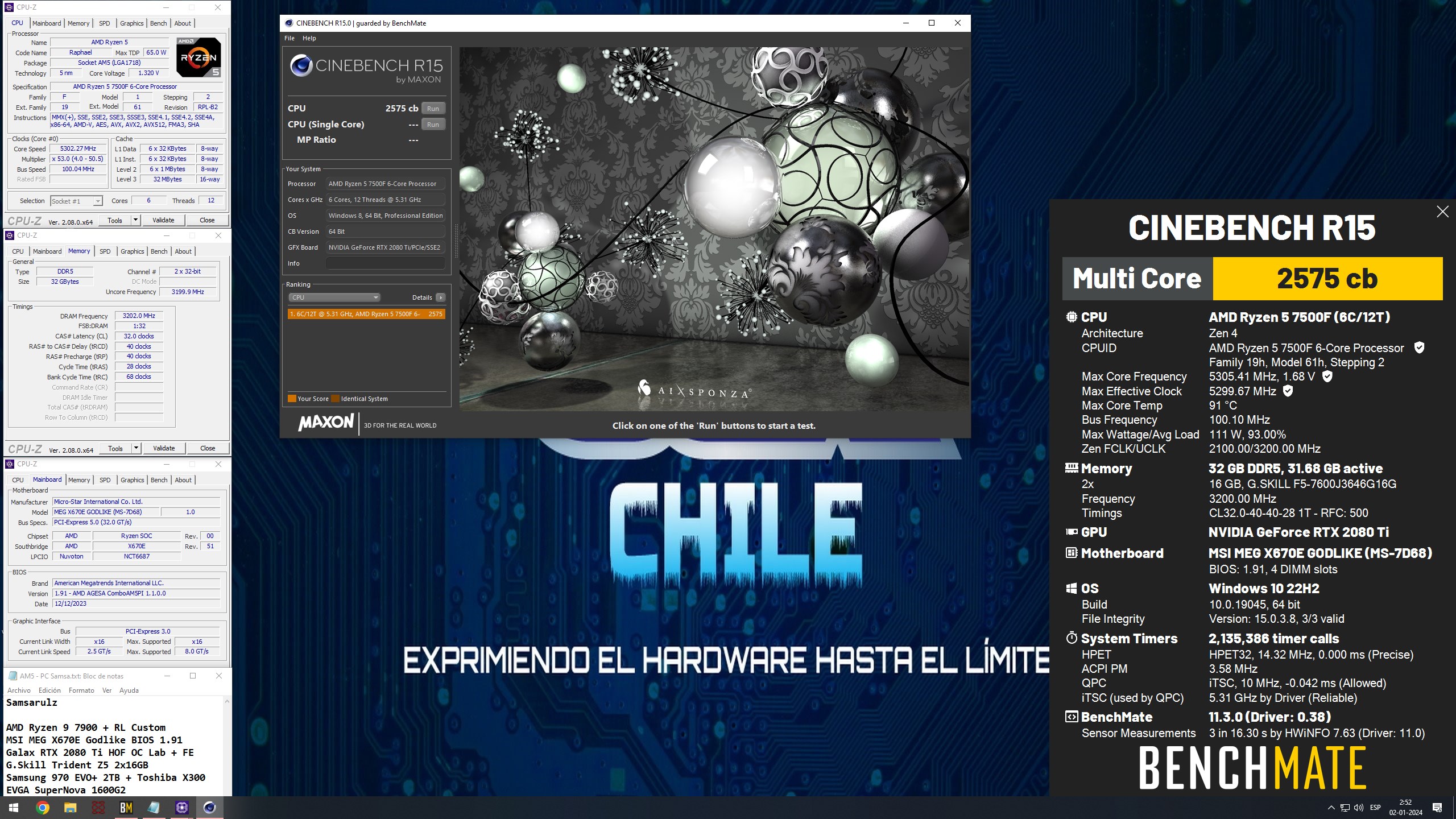Click the BenchMate icon in panel
The image size is (1456, 819).
pyautogui.click(x=1072, y=717)
